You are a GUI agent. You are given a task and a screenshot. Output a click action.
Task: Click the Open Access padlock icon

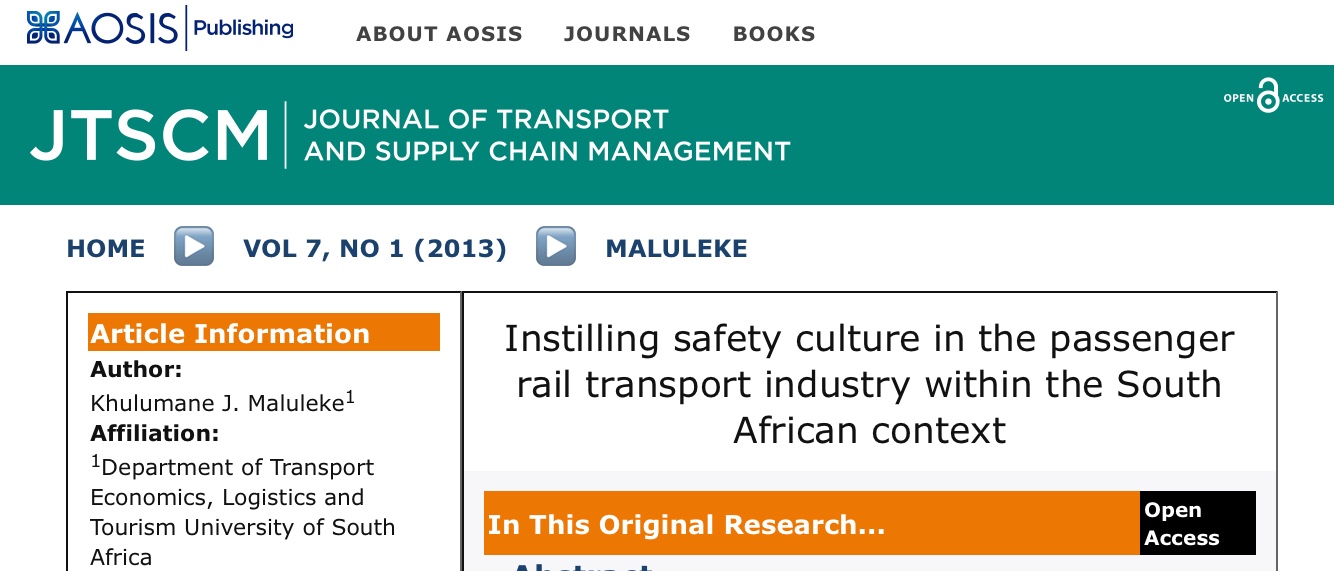click(1268, 97)
